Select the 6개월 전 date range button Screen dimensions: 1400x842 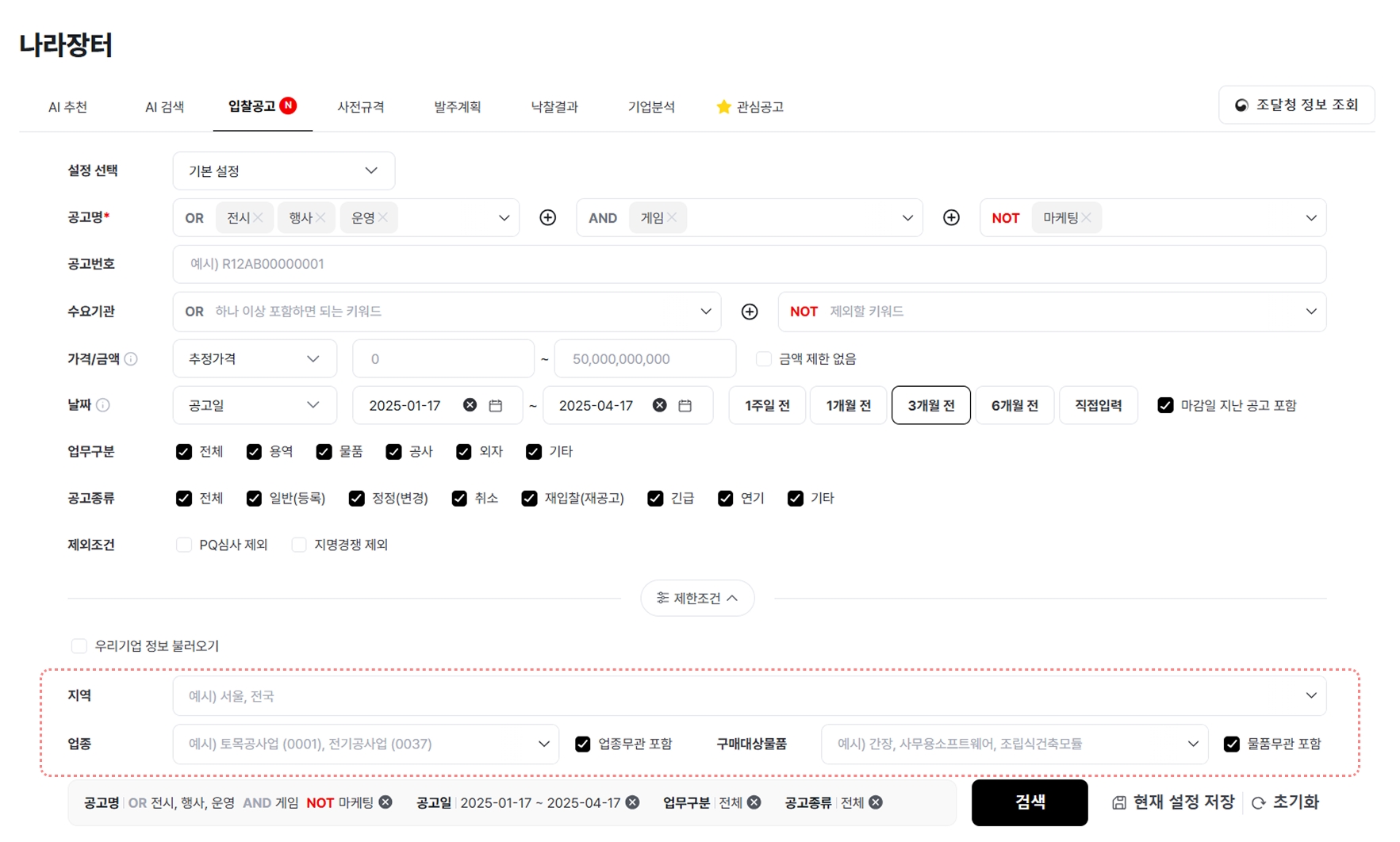coord(1014,405)
